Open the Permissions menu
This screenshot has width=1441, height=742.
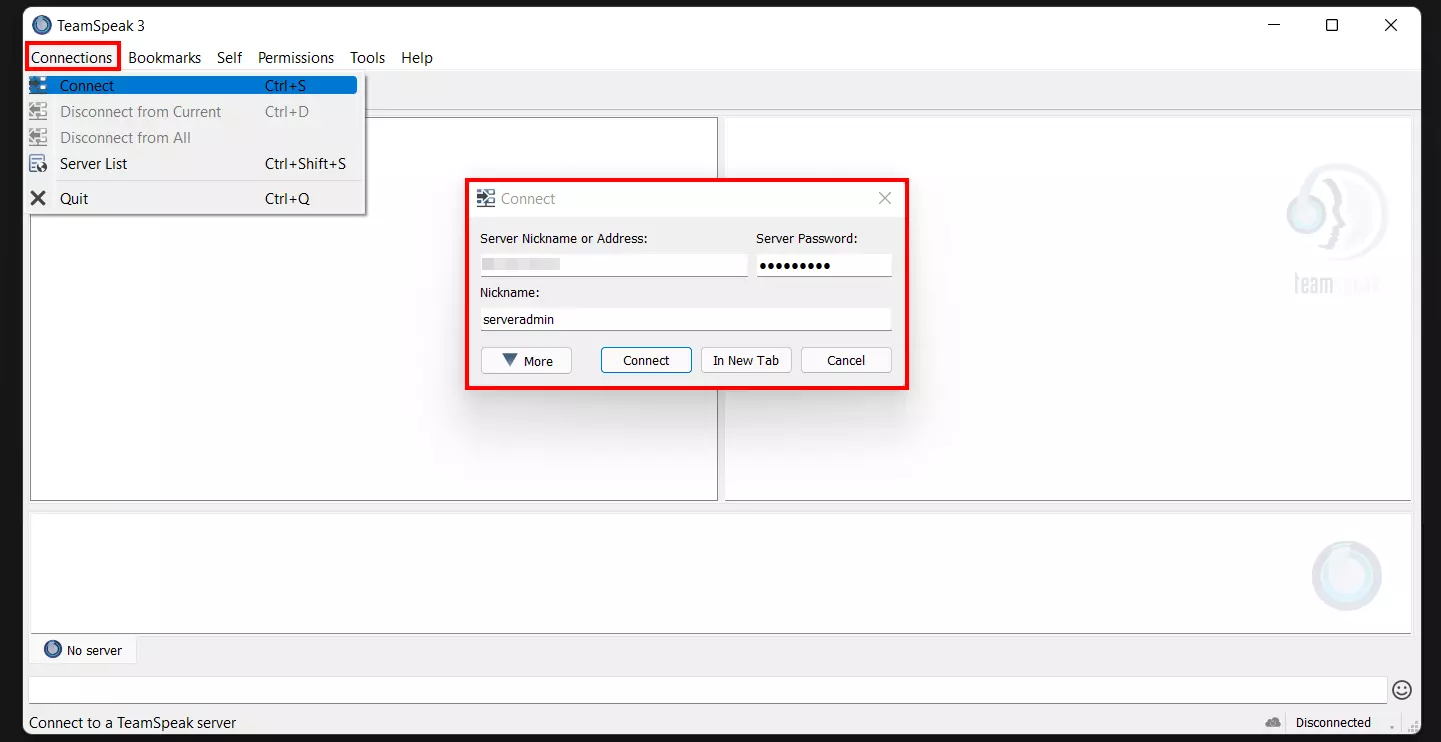(x=296, y=57)
